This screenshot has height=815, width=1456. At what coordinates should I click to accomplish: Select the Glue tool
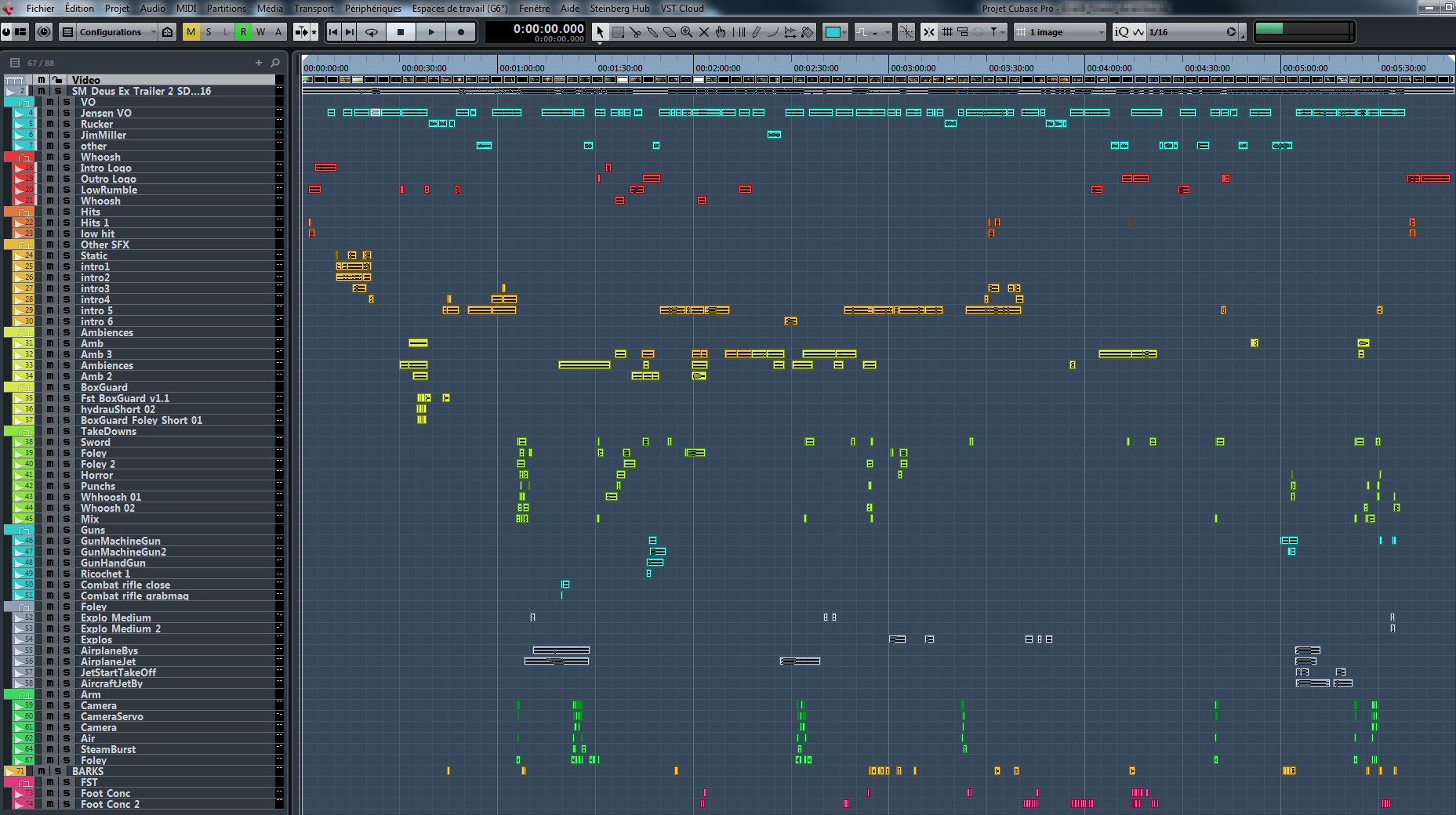[x=652, y=32]
